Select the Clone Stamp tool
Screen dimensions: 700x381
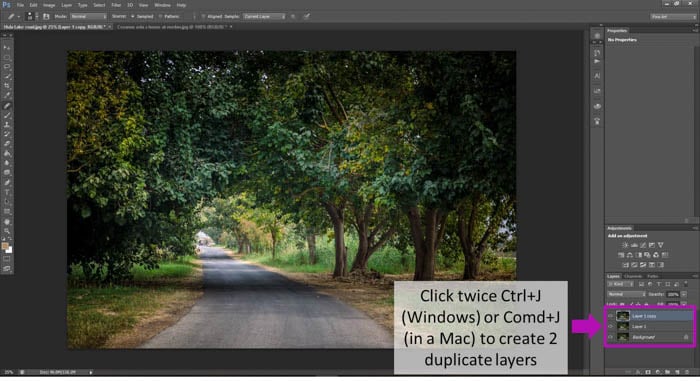7,124
